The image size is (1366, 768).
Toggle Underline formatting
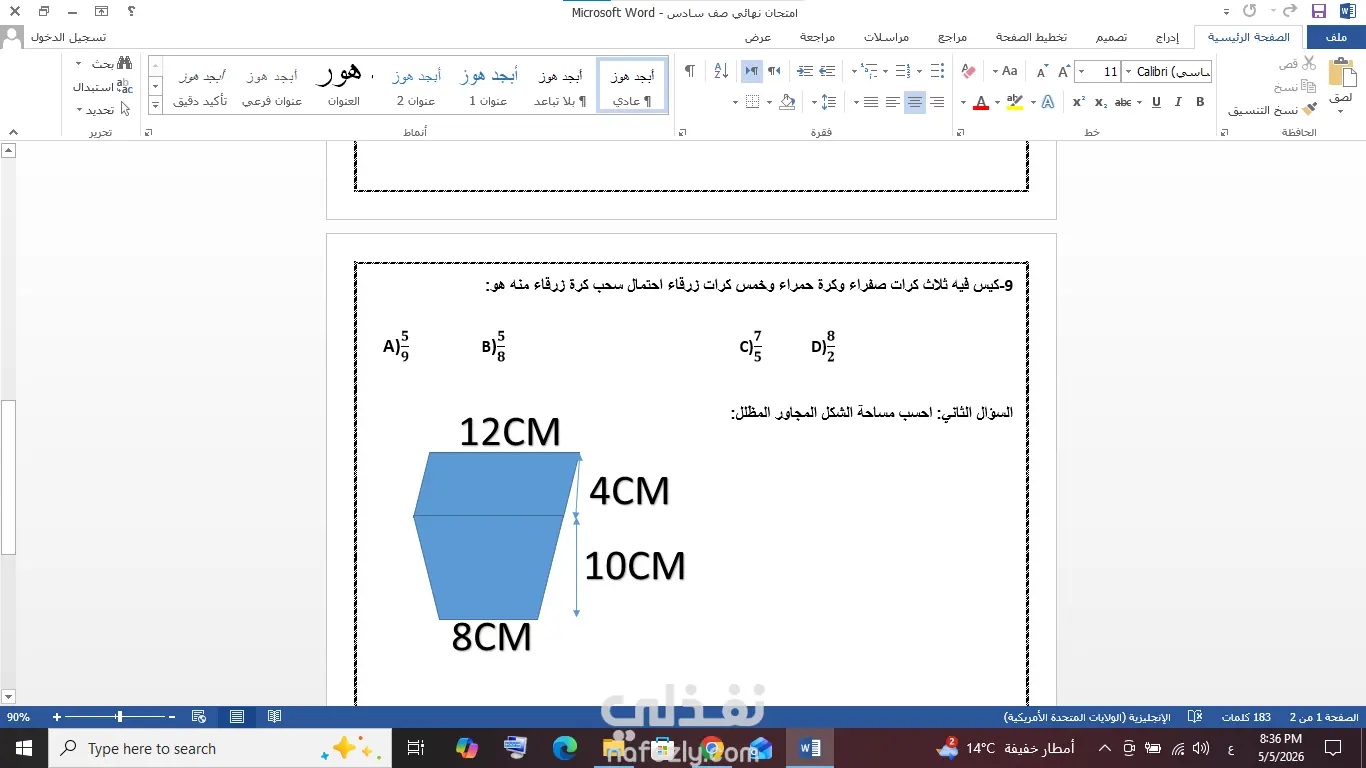[1157, 102]
